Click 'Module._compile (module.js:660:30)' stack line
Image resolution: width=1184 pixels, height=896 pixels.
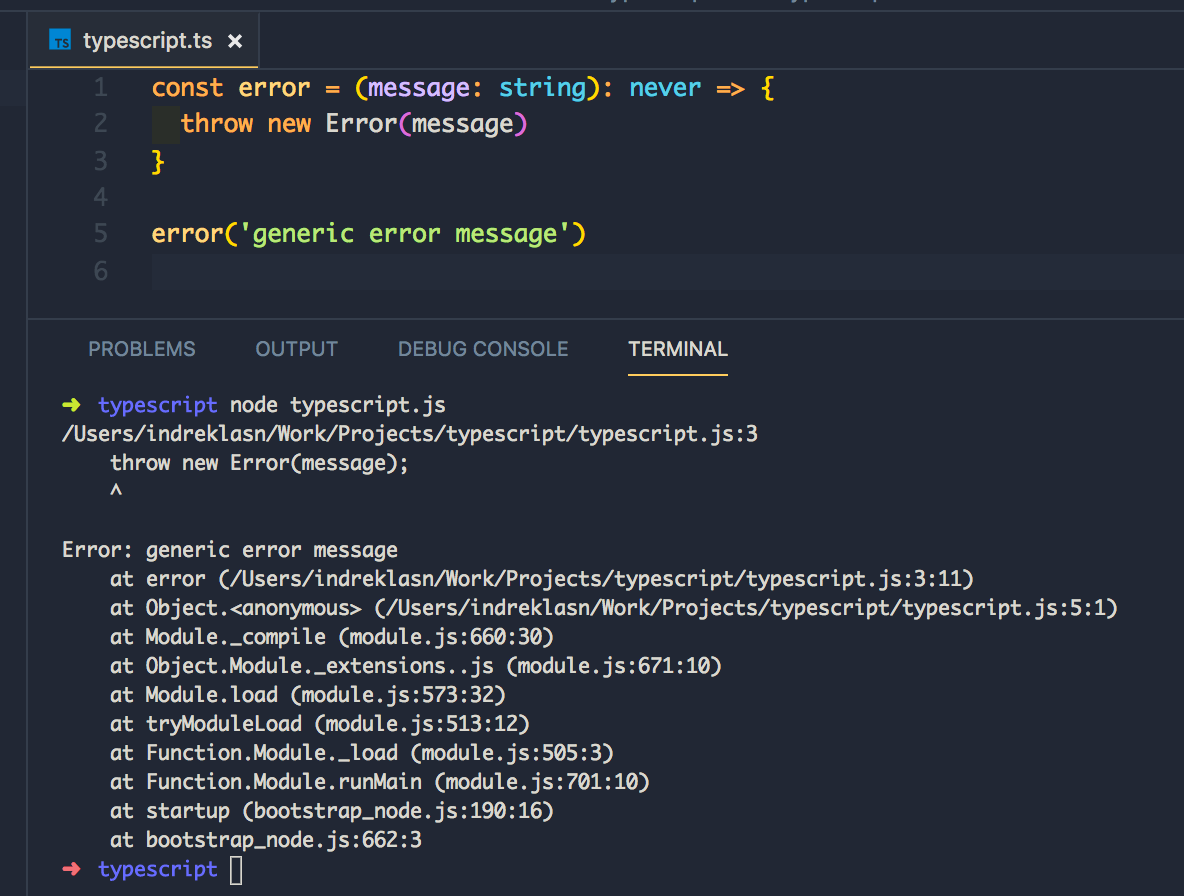350,637
